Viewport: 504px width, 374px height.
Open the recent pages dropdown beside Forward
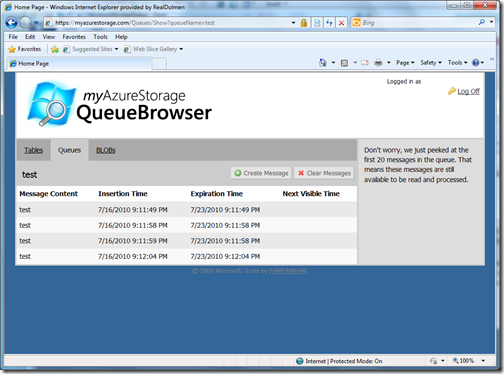coord(36,23)
